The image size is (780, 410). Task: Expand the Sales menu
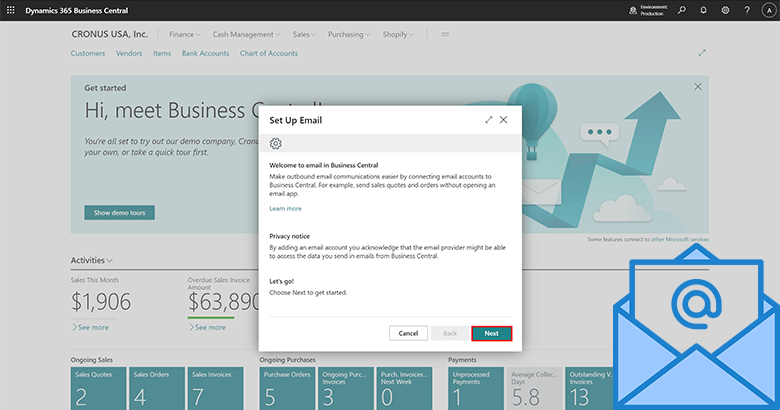click(x=304, y=34)
